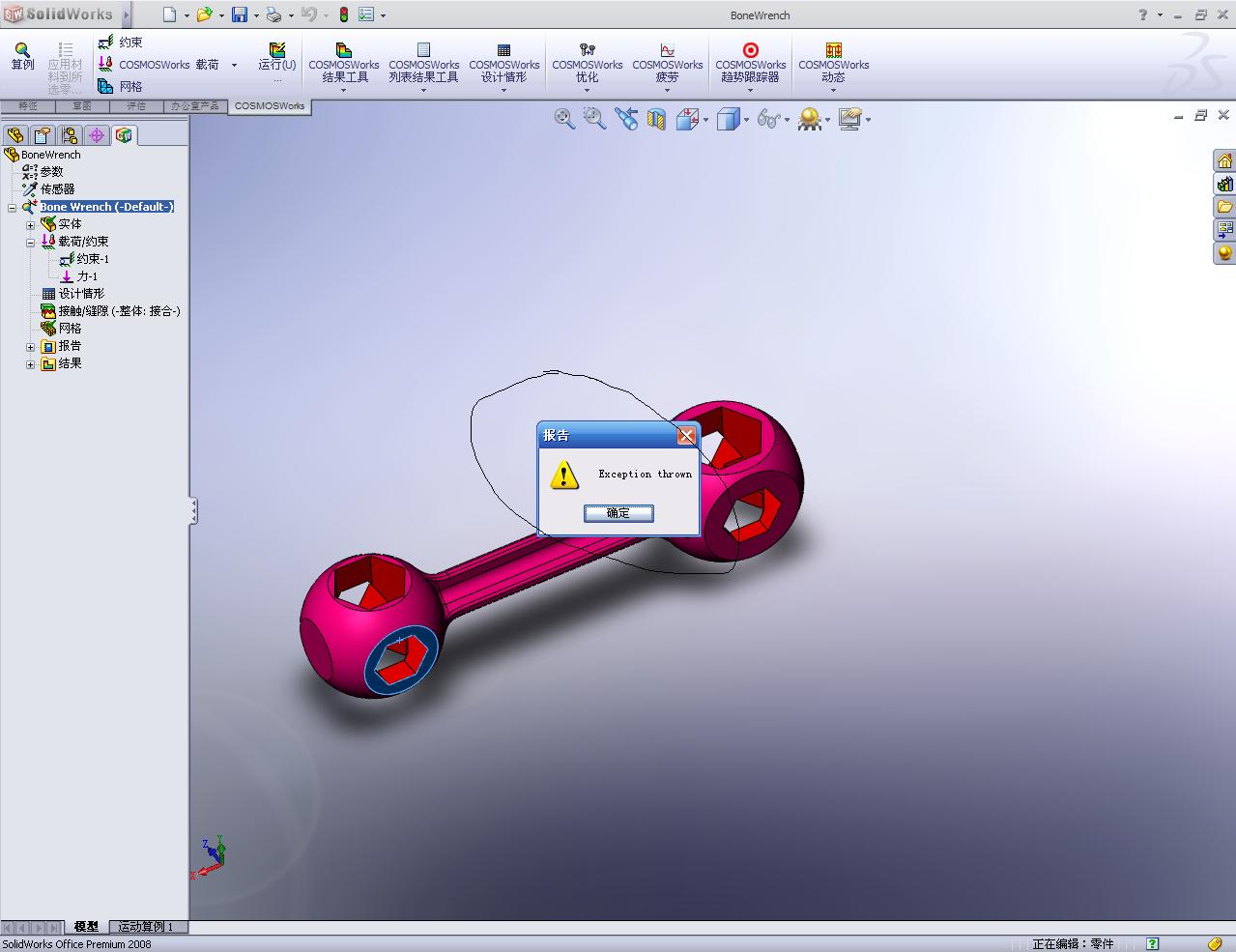Screen dimensions: 1236x952
Task: Click the Rebuild traffic light icon
Action: pyautogui.click(x=343, y=14)
